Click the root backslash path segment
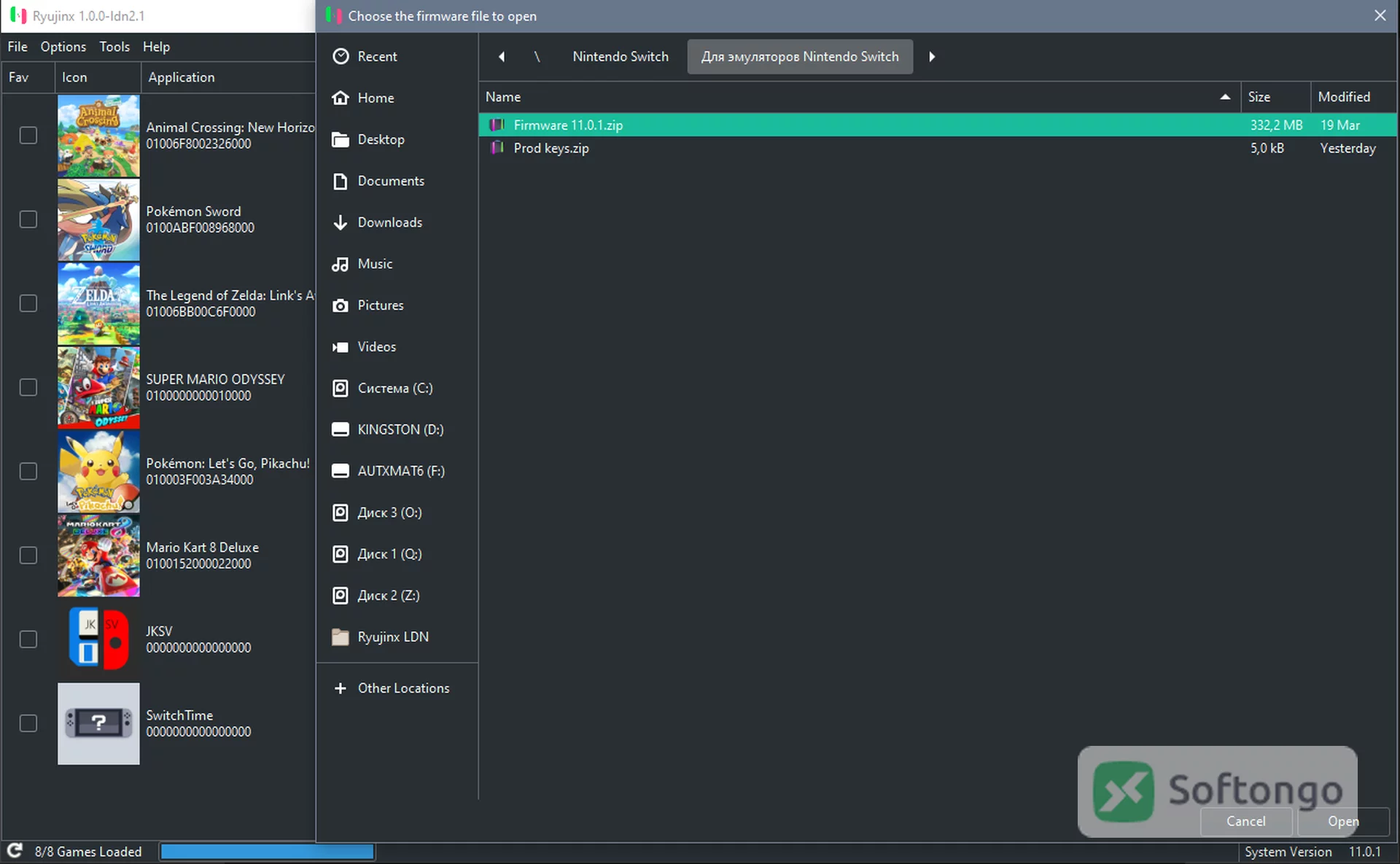1400x864 pixels. tap(537, 57)
